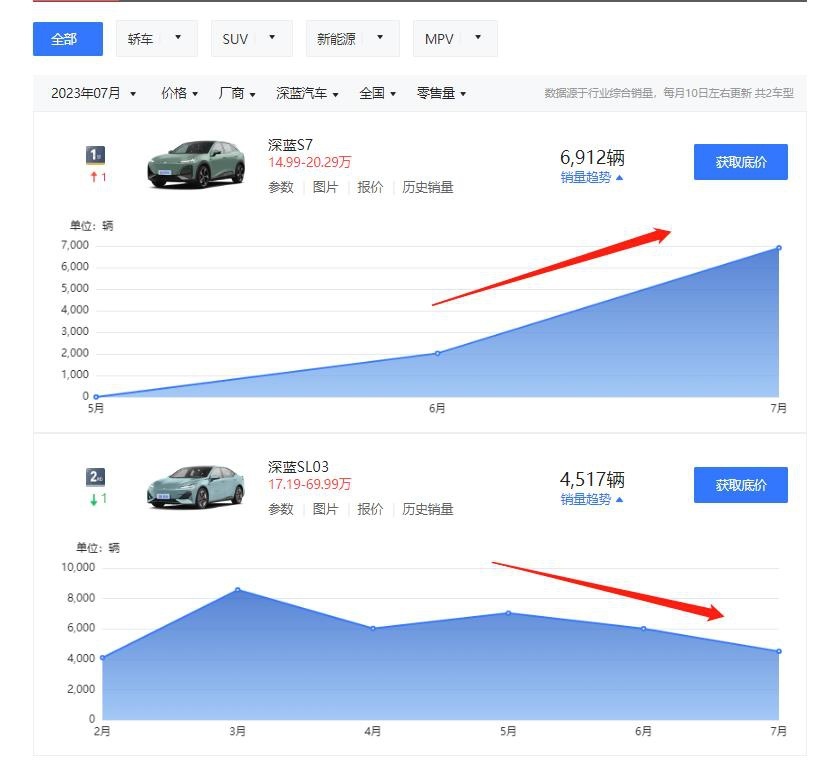Open the 价格 filter dropdown
Image resolution: width=825 pixels, height=760 pixels.
[179, 94]
